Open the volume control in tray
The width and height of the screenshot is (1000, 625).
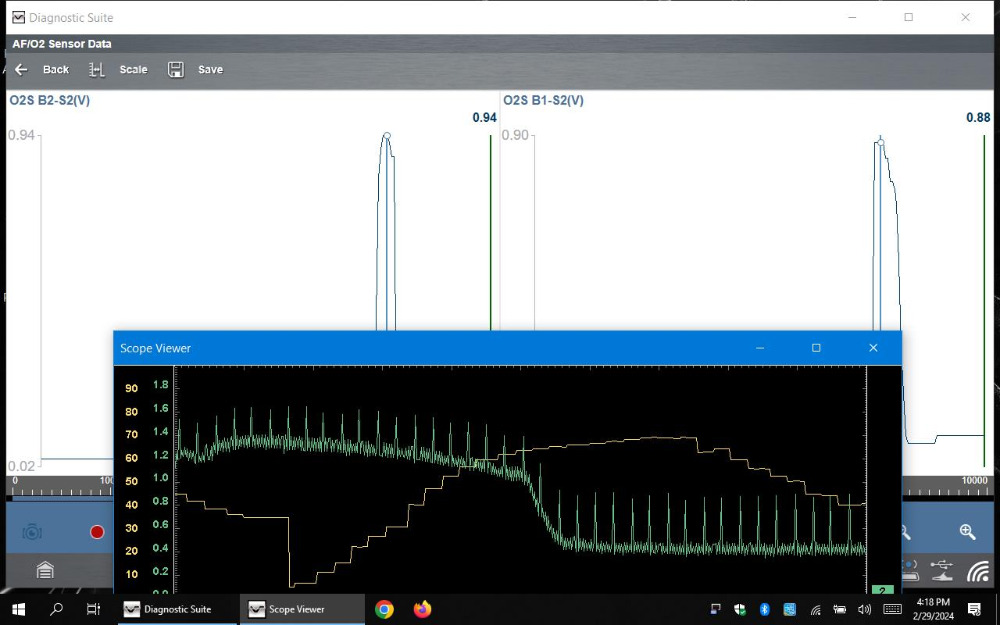pos(864,609)
